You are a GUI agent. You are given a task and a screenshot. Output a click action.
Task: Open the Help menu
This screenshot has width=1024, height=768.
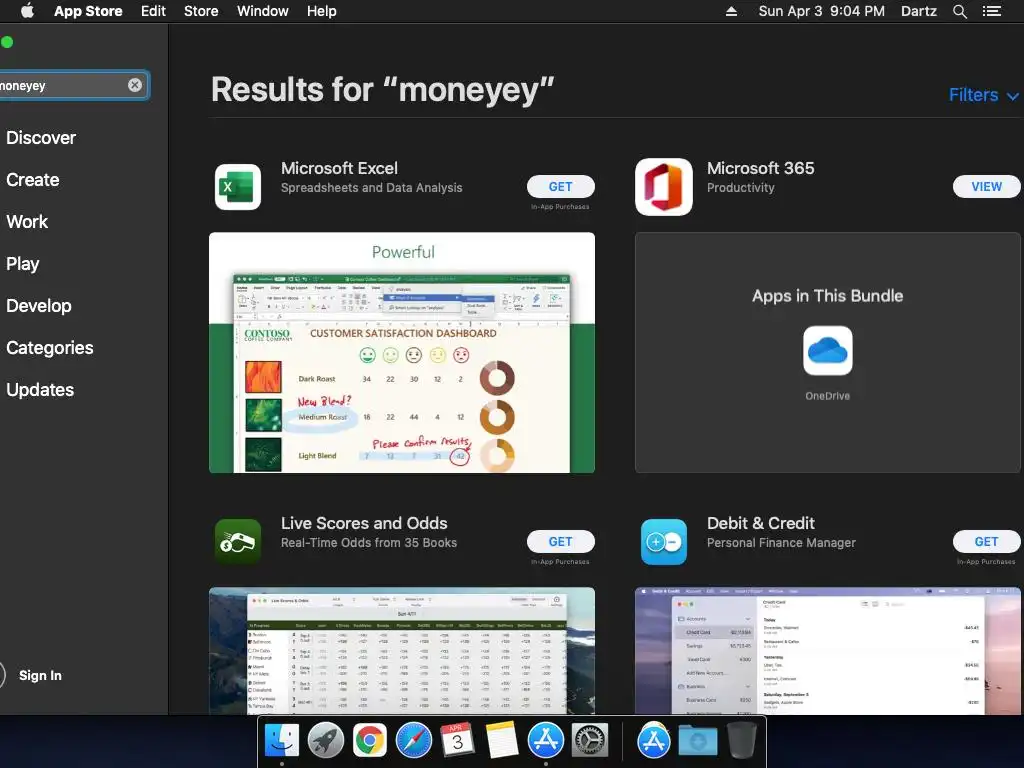[321, 11]
